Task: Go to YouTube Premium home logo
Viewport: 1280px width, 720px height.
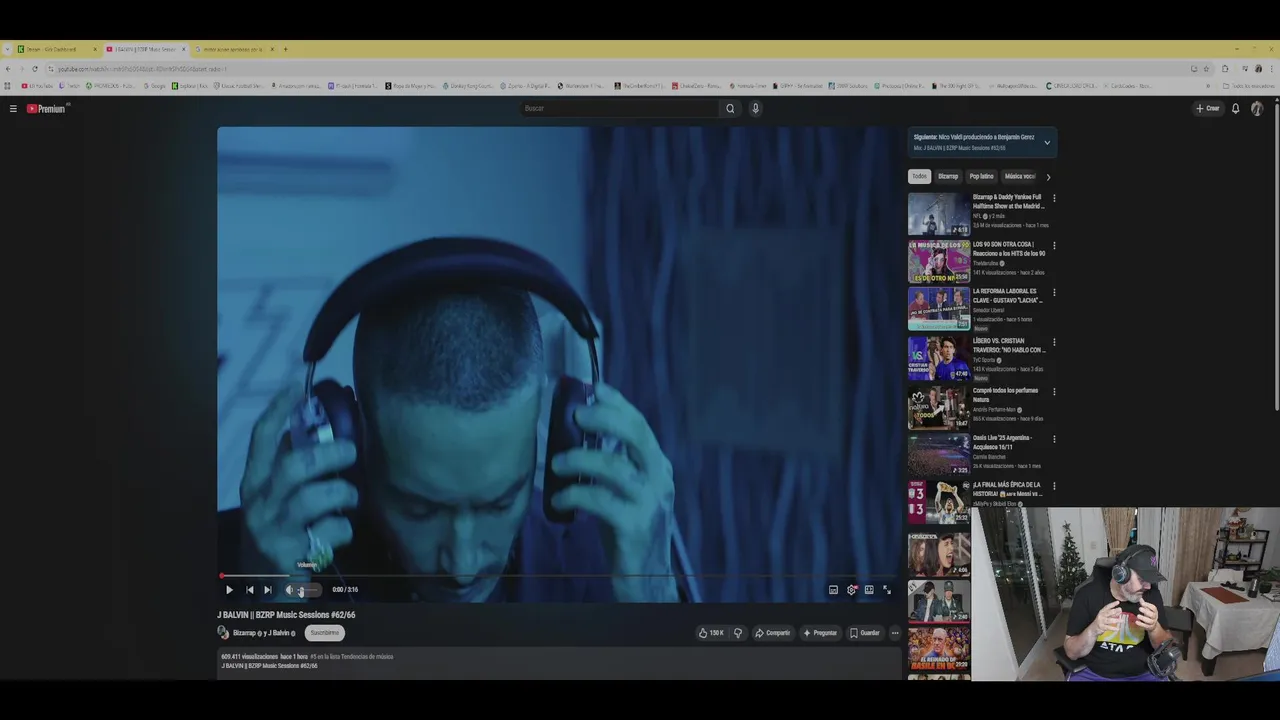Action: (46, 109)
